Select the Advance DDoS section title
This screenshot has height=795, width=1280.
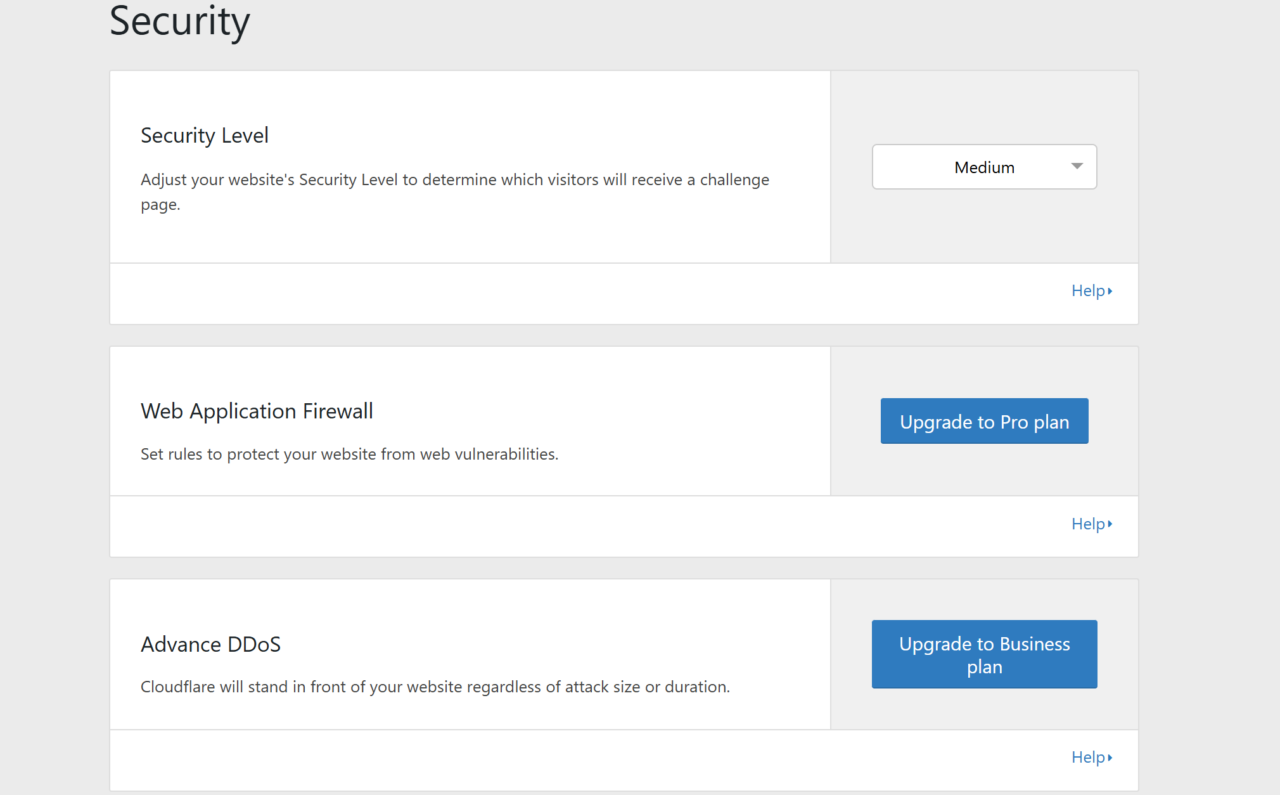pyautogui.click(x=211, y=644)
